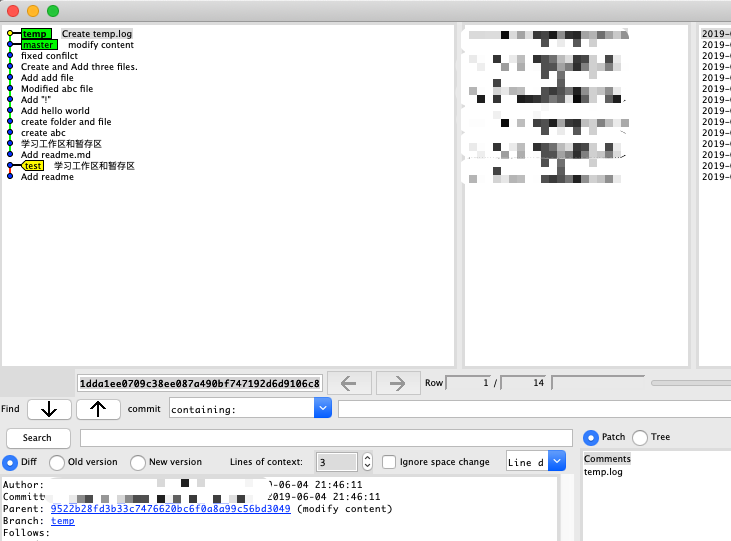Select the Old version radio button
The width and height of the screenshot is (731, 541).
point(57,462)
